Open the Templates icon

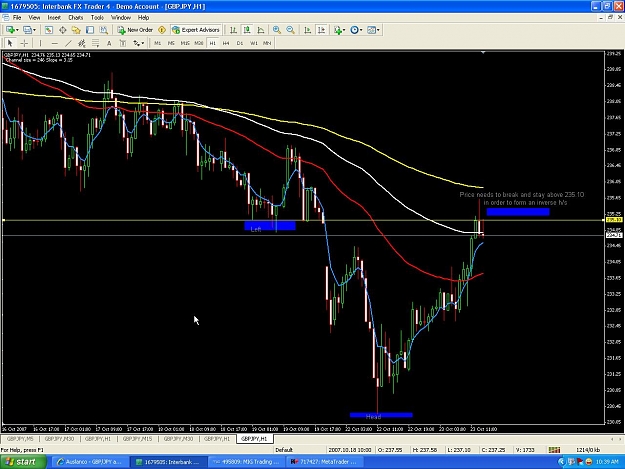click(x=371, y=30)
